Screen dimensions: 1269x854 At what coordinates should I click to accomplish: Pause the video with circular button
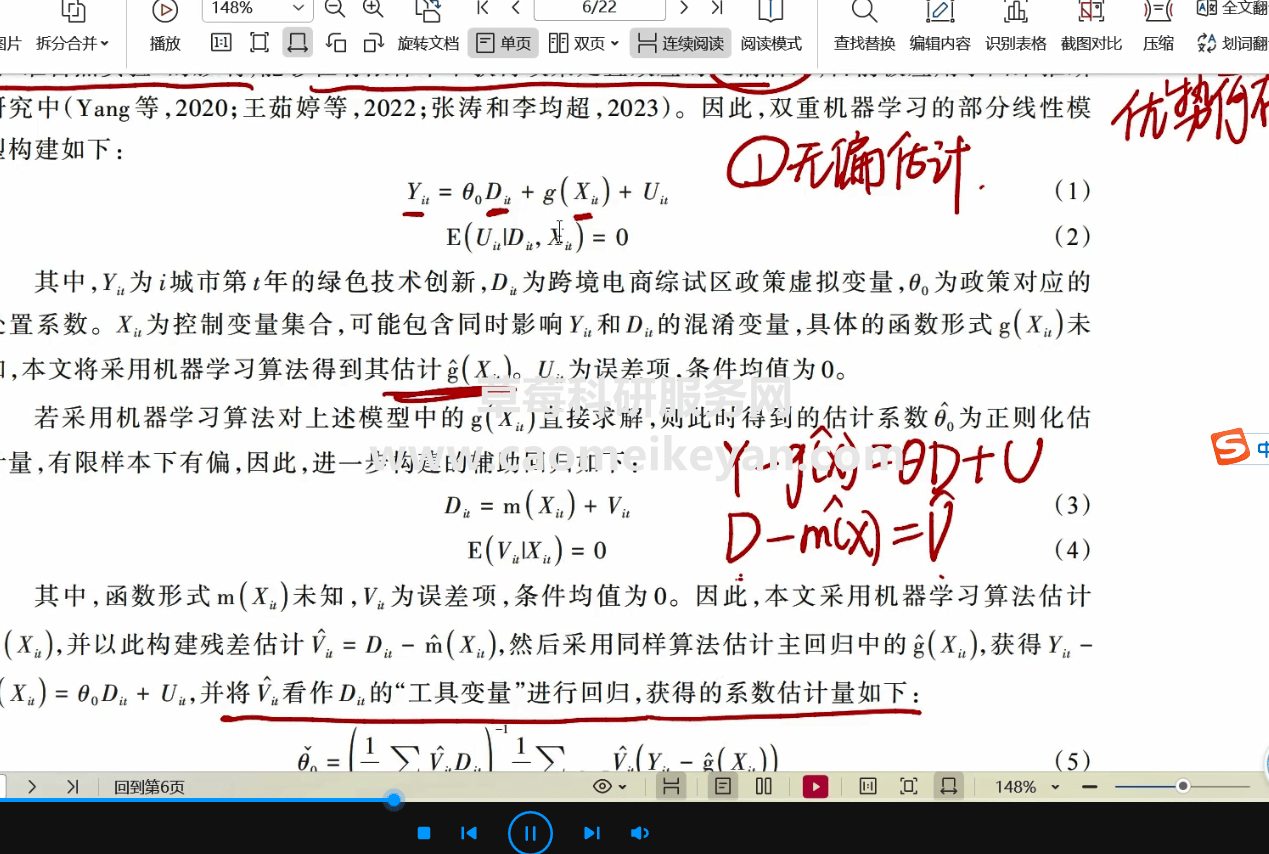click(530, 833)
